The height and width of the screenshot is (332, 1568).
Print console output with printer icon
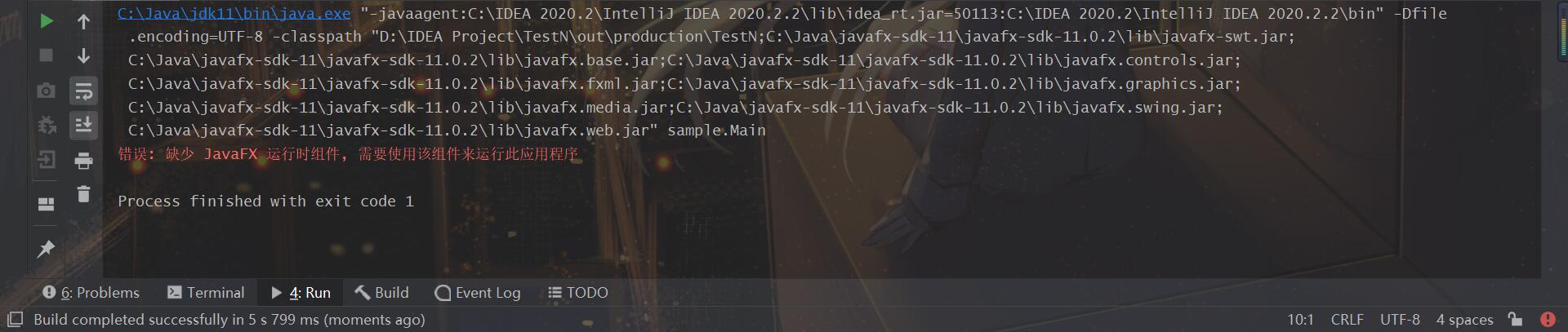click(83, 161)
